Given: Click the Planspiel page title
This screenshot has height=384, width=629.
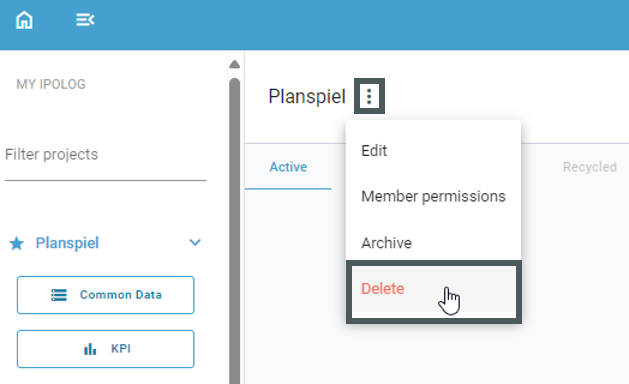Looking at the screenshot, I should (x=307, y=96).
